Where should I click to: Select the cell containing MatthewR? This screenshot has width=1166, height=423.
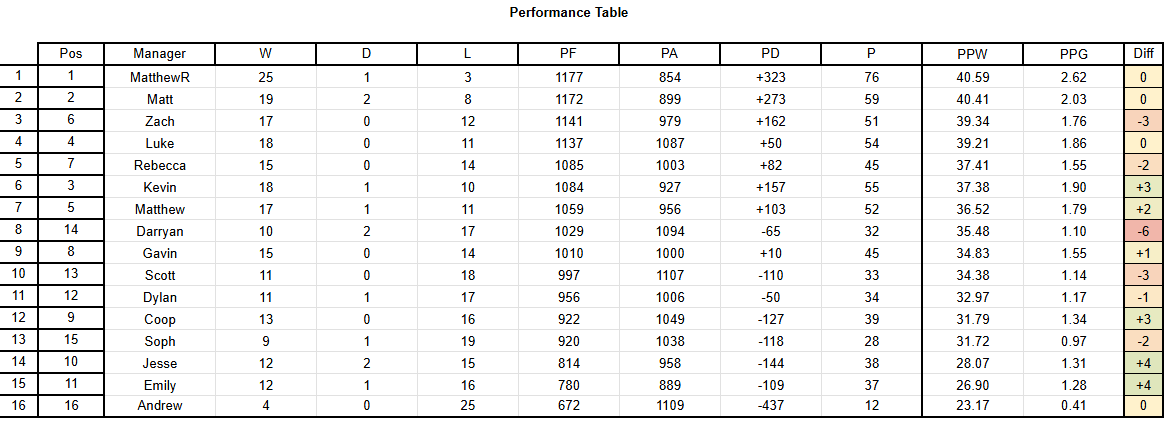pyautogui.click(x=159, y=77)
